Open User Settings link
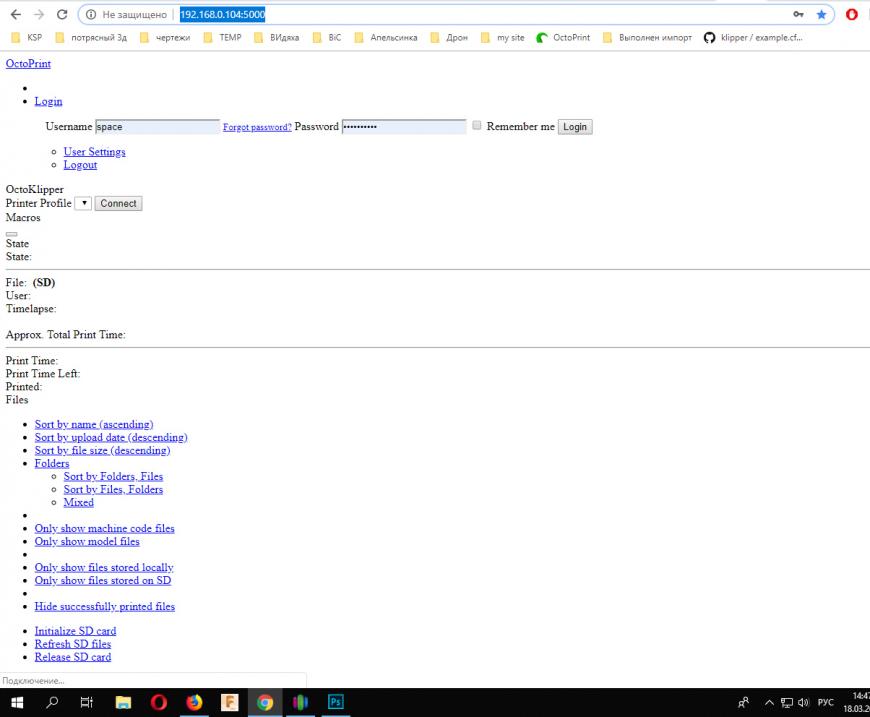870x717 pixels. (94, 152)
